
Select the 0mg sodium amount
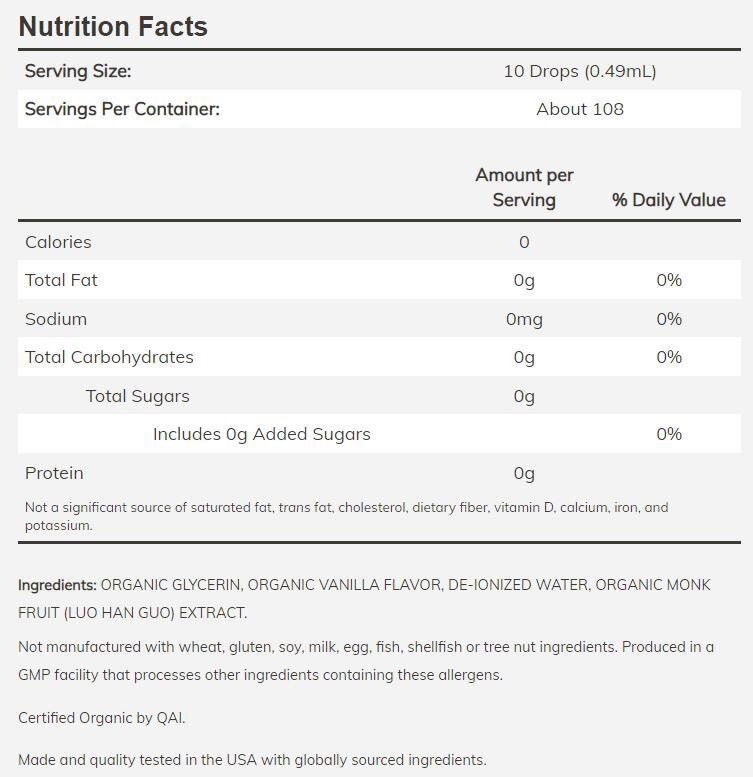tap(524, 319)
